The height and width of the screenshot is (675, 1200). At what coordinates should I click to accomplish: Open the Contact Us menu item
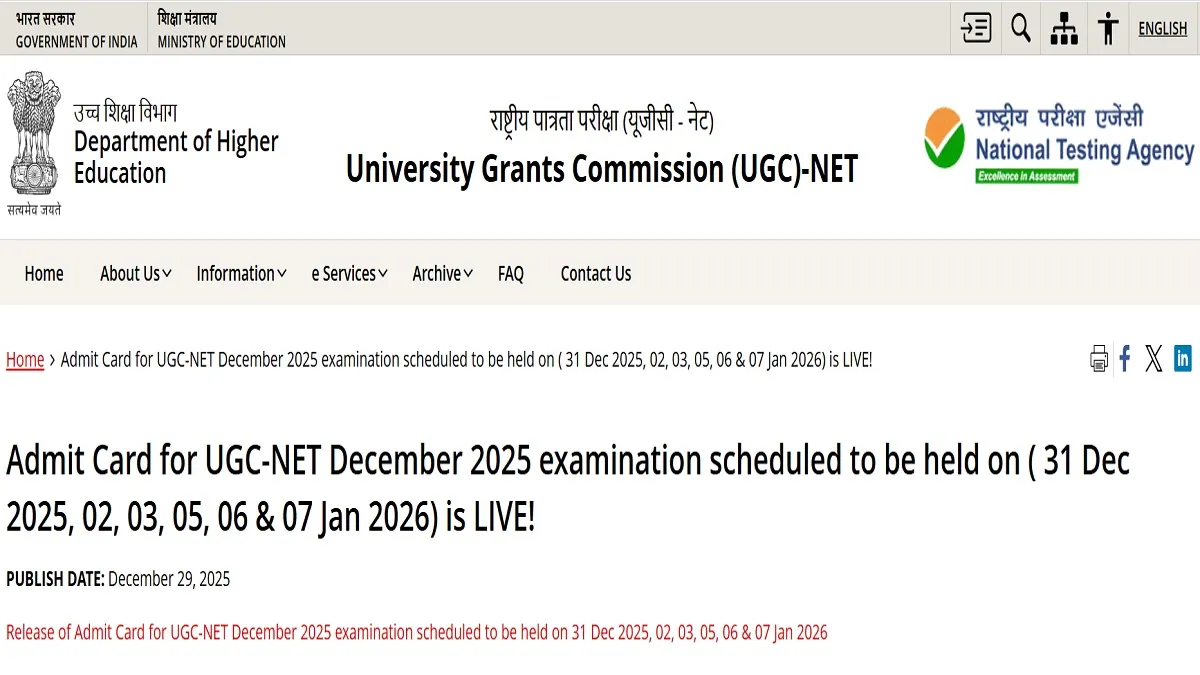[596, 274]
